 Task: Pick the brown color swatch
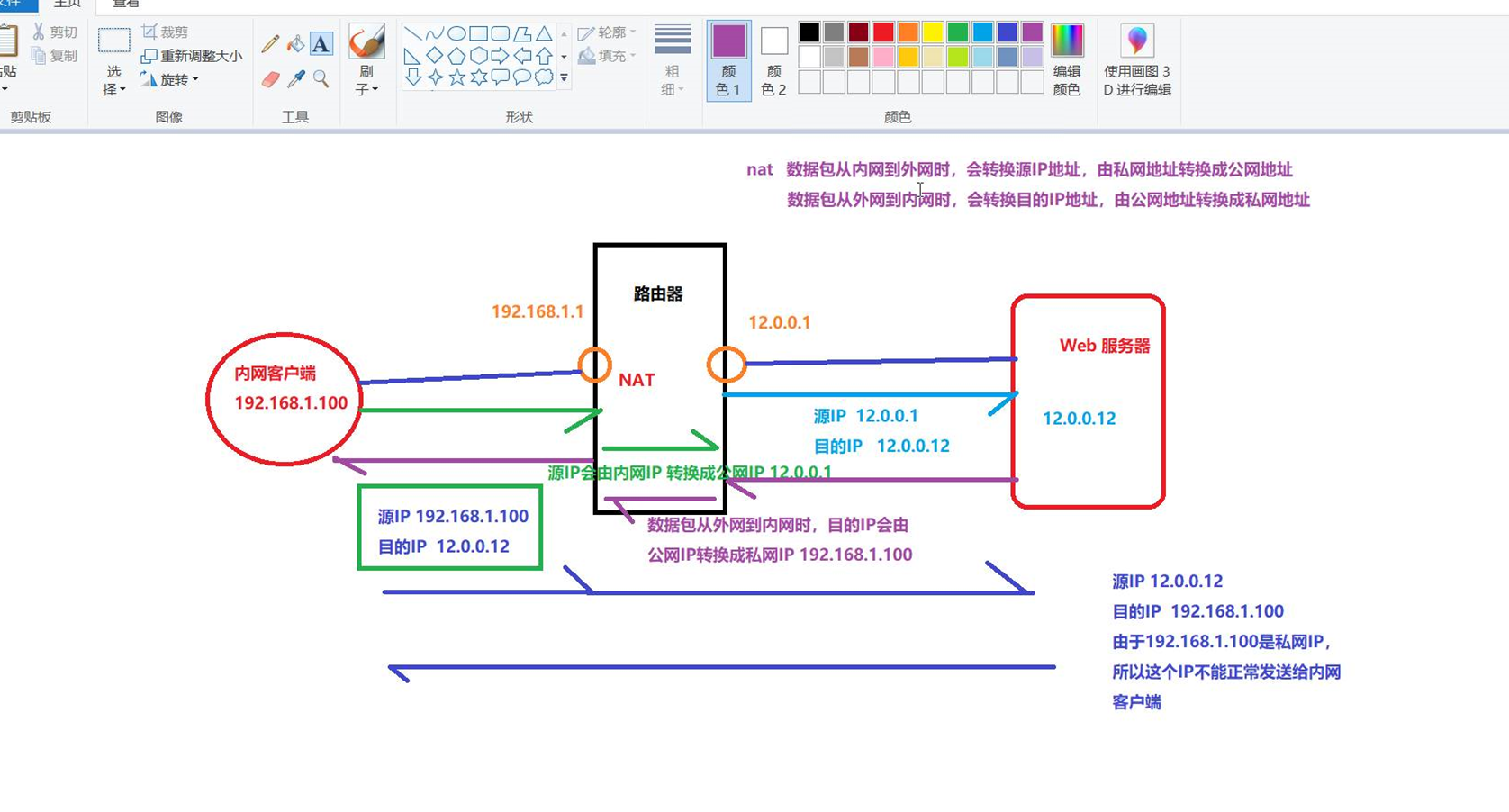coord(859,58)
